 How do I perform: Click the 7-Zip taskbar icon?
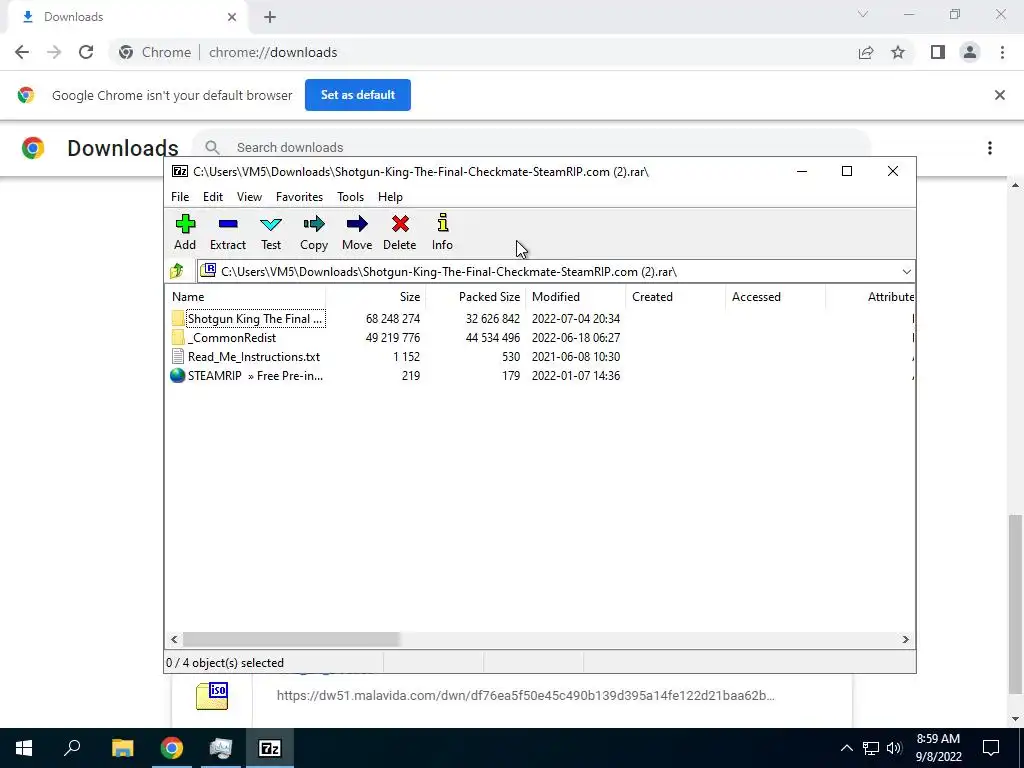(270, 748)
